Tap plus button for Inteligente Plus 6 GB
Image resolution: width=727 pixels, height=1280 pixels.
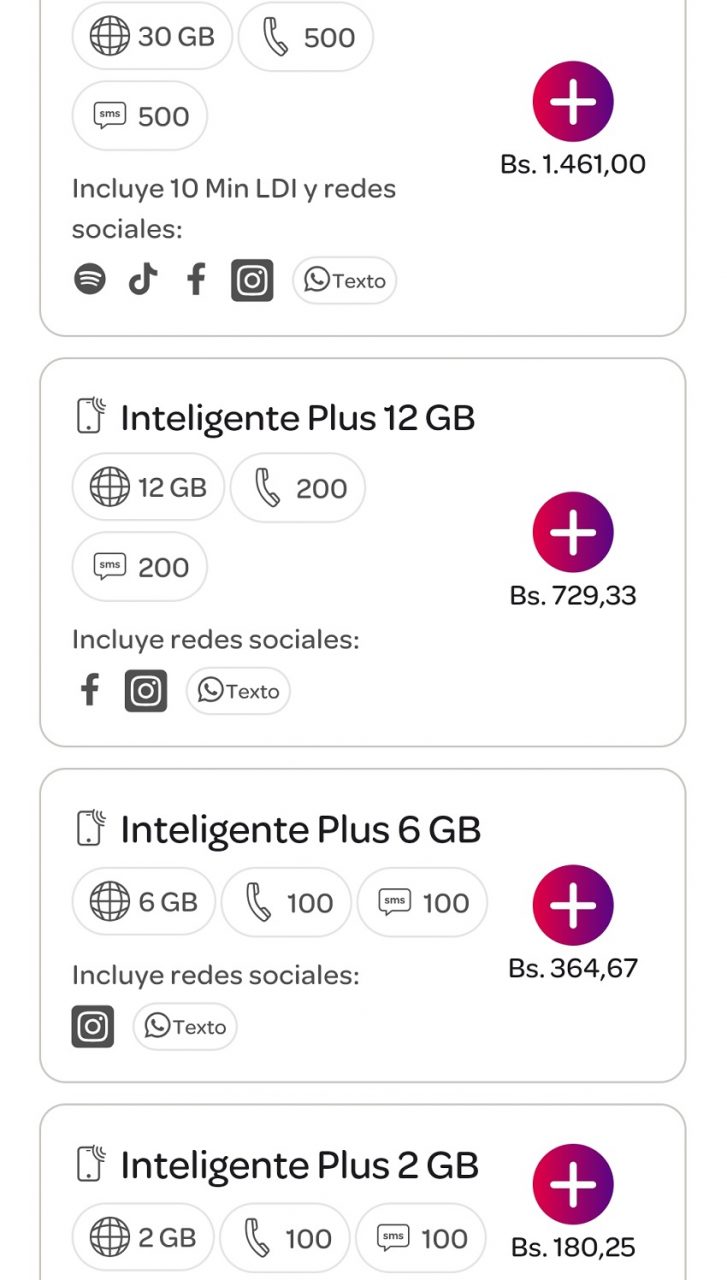point(573,905)
